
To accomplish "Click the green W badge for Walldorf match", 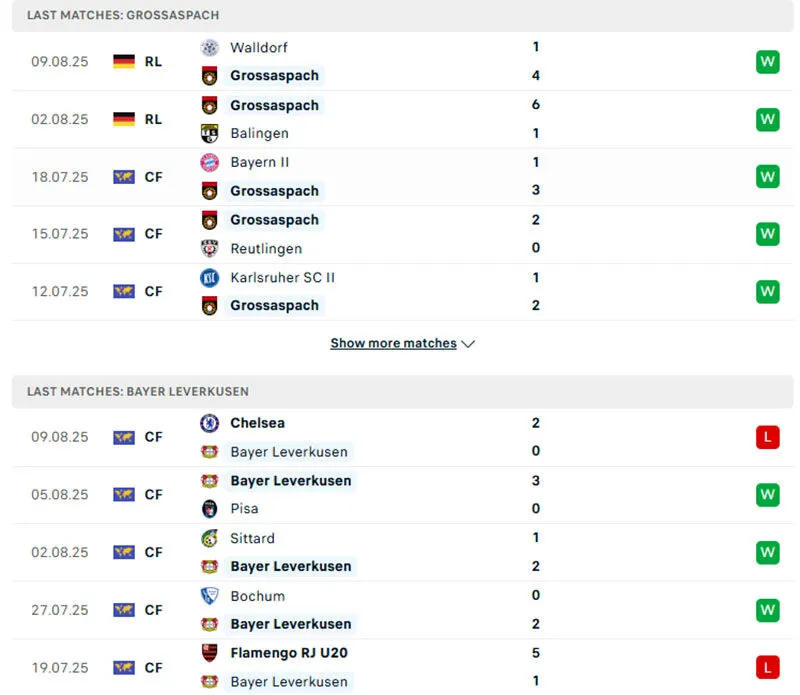I will 767,62.
